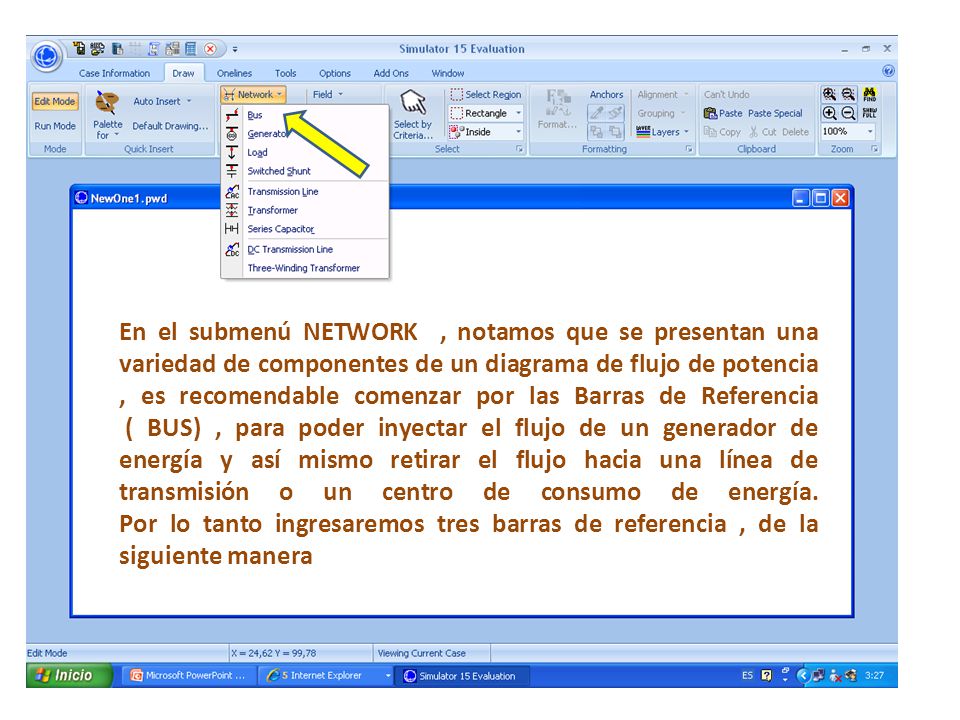Open the Options tab

click(335, 73)
